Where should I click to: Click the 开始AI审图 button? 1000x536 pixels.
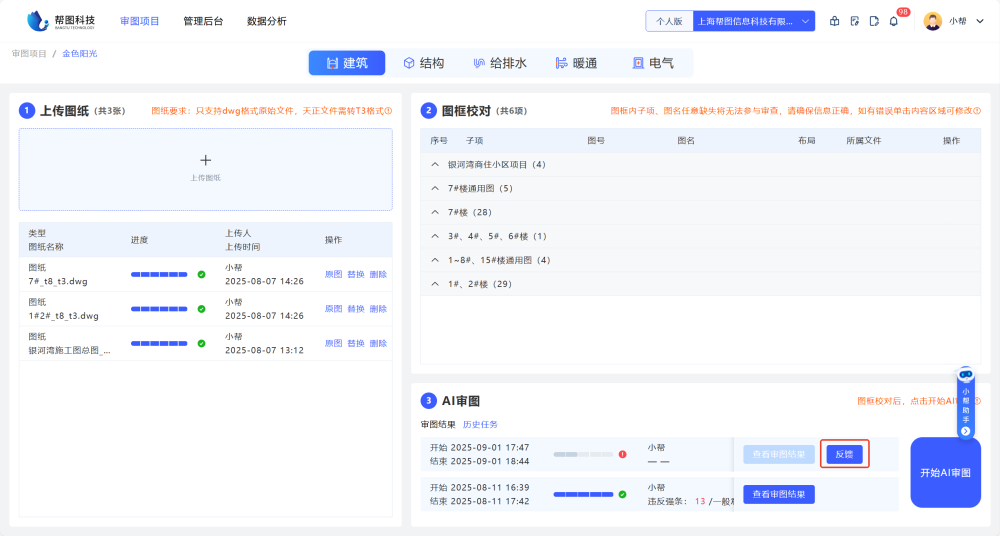pyautogui.click(x=945, y=472)
